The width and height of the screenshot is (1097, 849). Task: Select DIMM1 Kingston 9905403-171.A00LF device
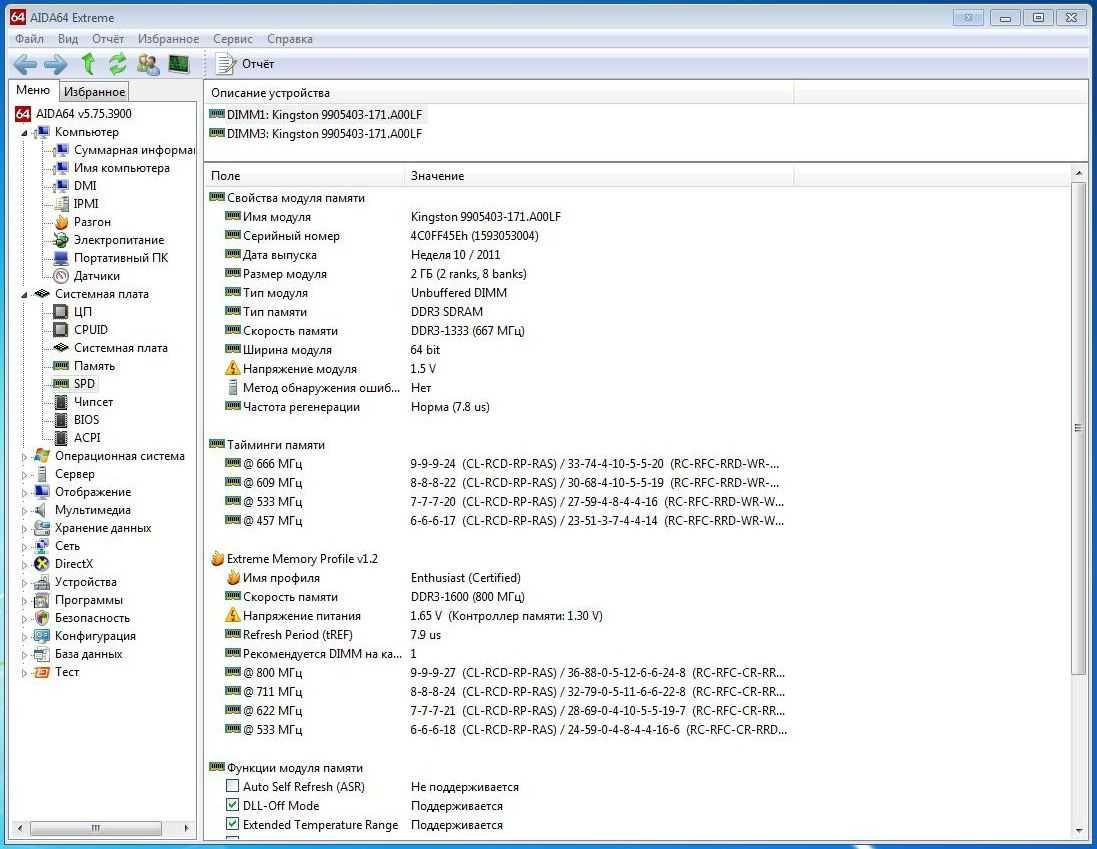[316, 115]
